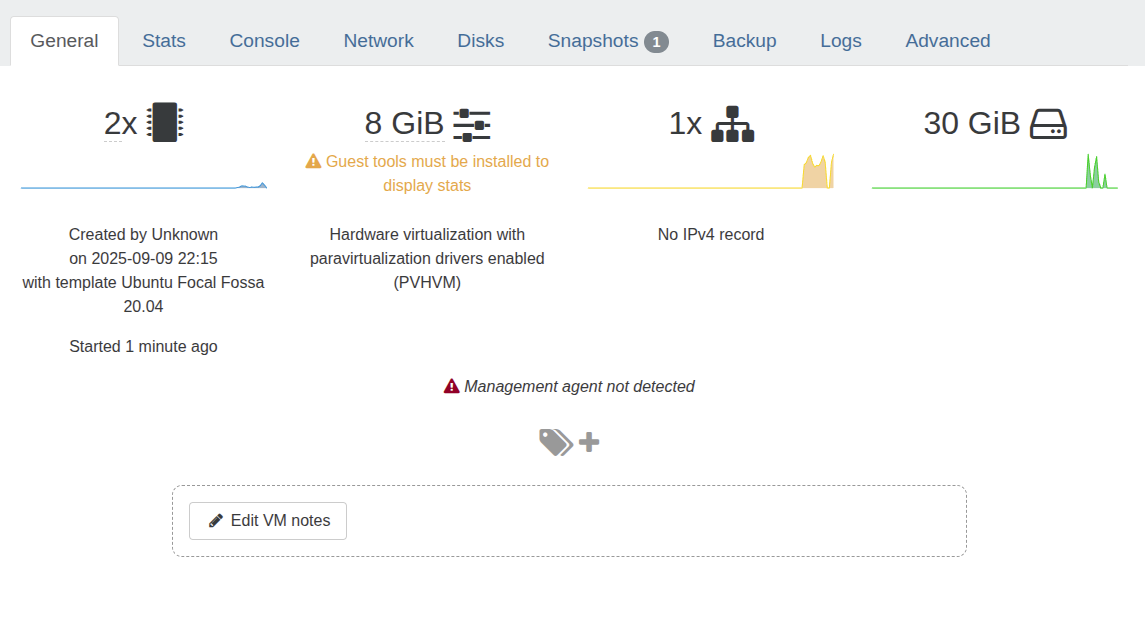The height and width of the screenshot is (621, 1145).
Task: Click the network interfaces icon
Action: pos(733,124)
